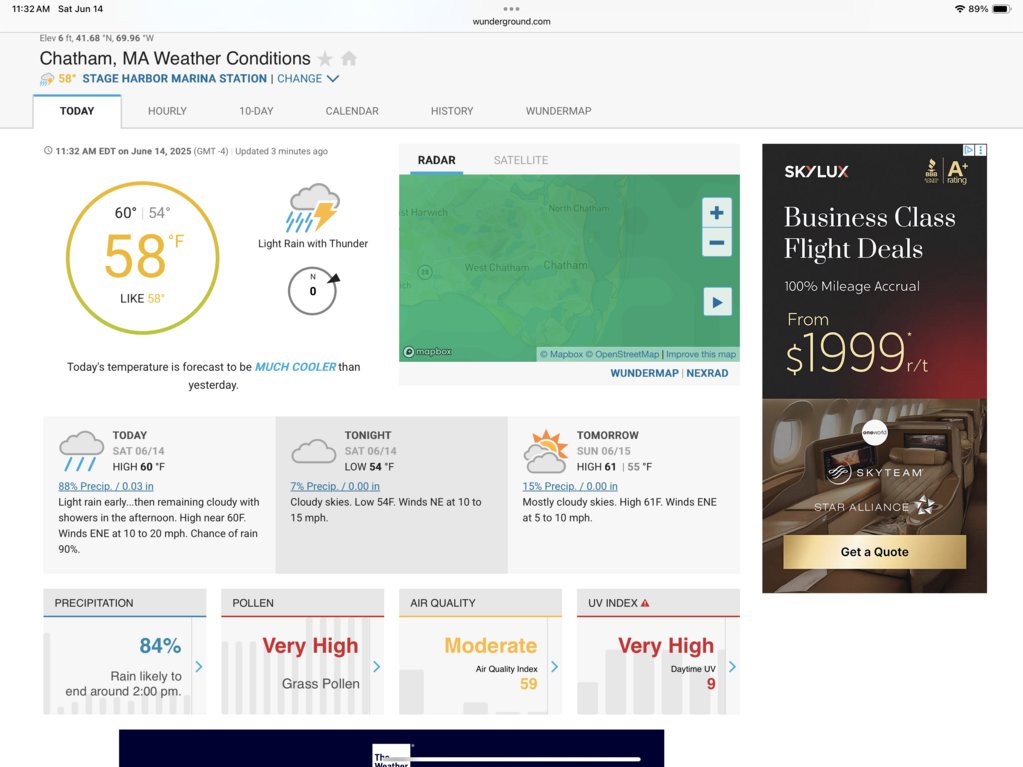Click Get a Quote in the ad
The height and width of the screenshot is (767, 1023).
pos(874,552)
